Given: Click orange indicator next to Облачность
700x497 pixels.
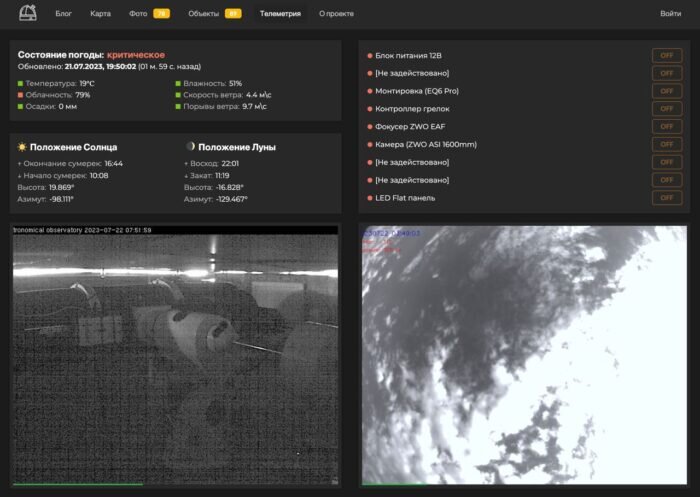Looking at the screenshot, I should click(x=20, y=95).
